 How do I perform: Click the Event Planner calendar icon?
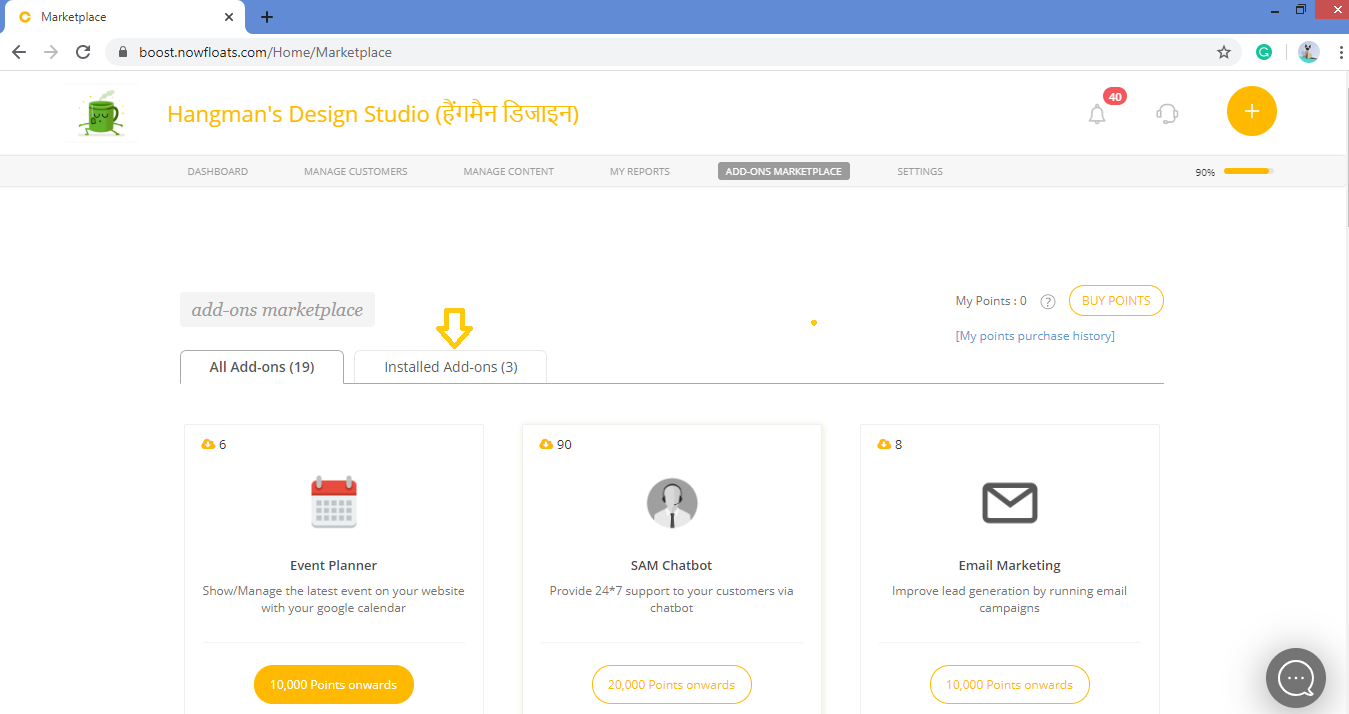(x=333, y=501)
